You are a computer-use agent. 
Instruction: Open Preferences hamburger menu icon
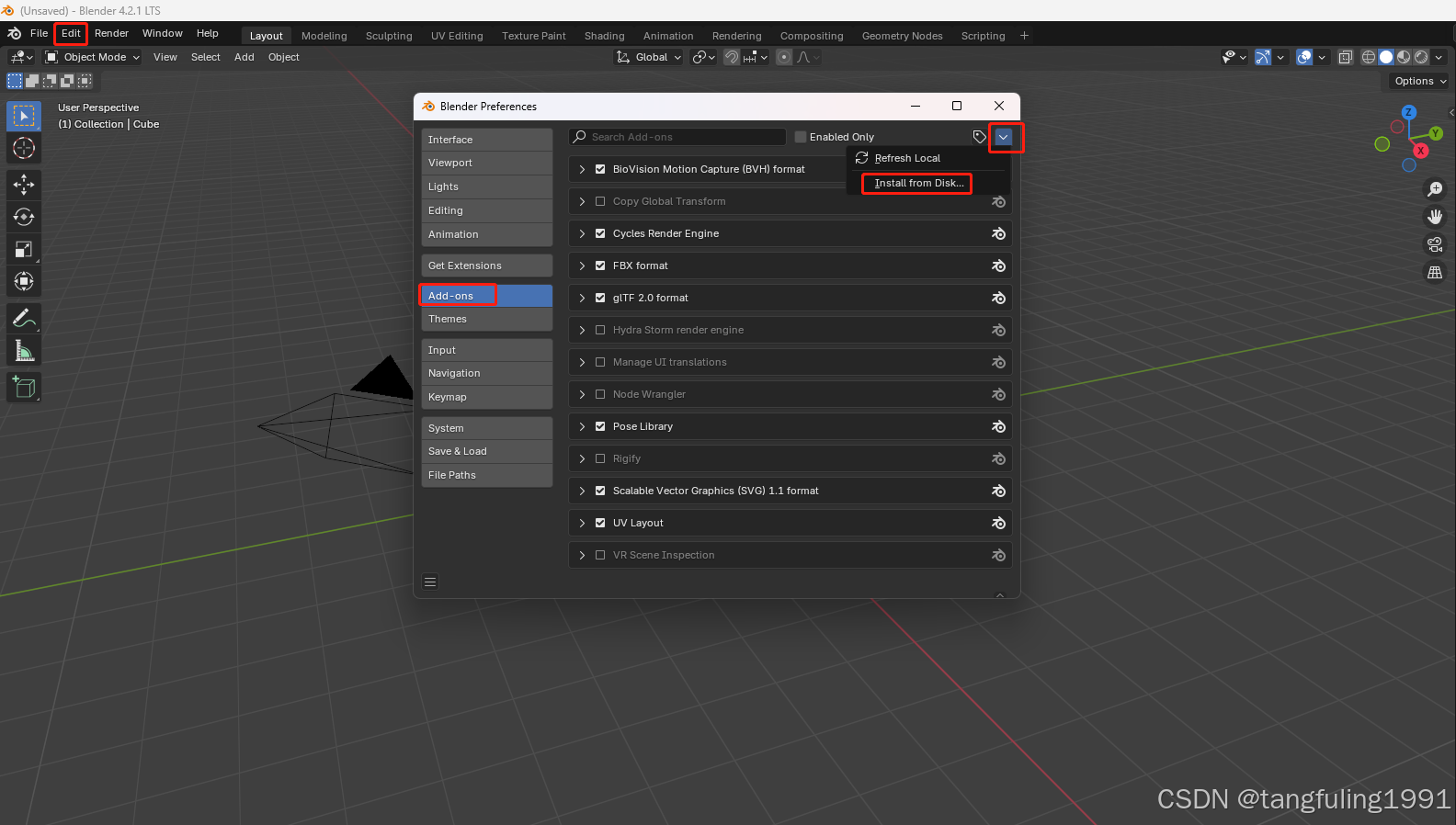click(x=430, y=582)
